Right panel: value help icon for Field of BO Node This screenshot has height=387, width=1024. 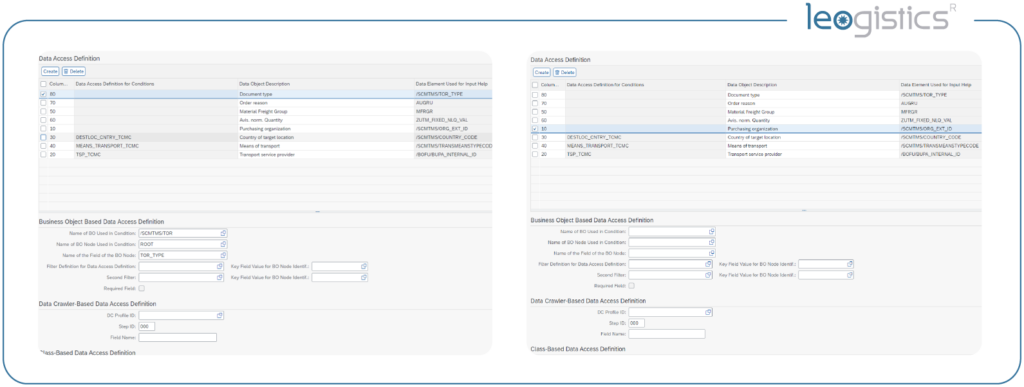(x=711, y=253)
